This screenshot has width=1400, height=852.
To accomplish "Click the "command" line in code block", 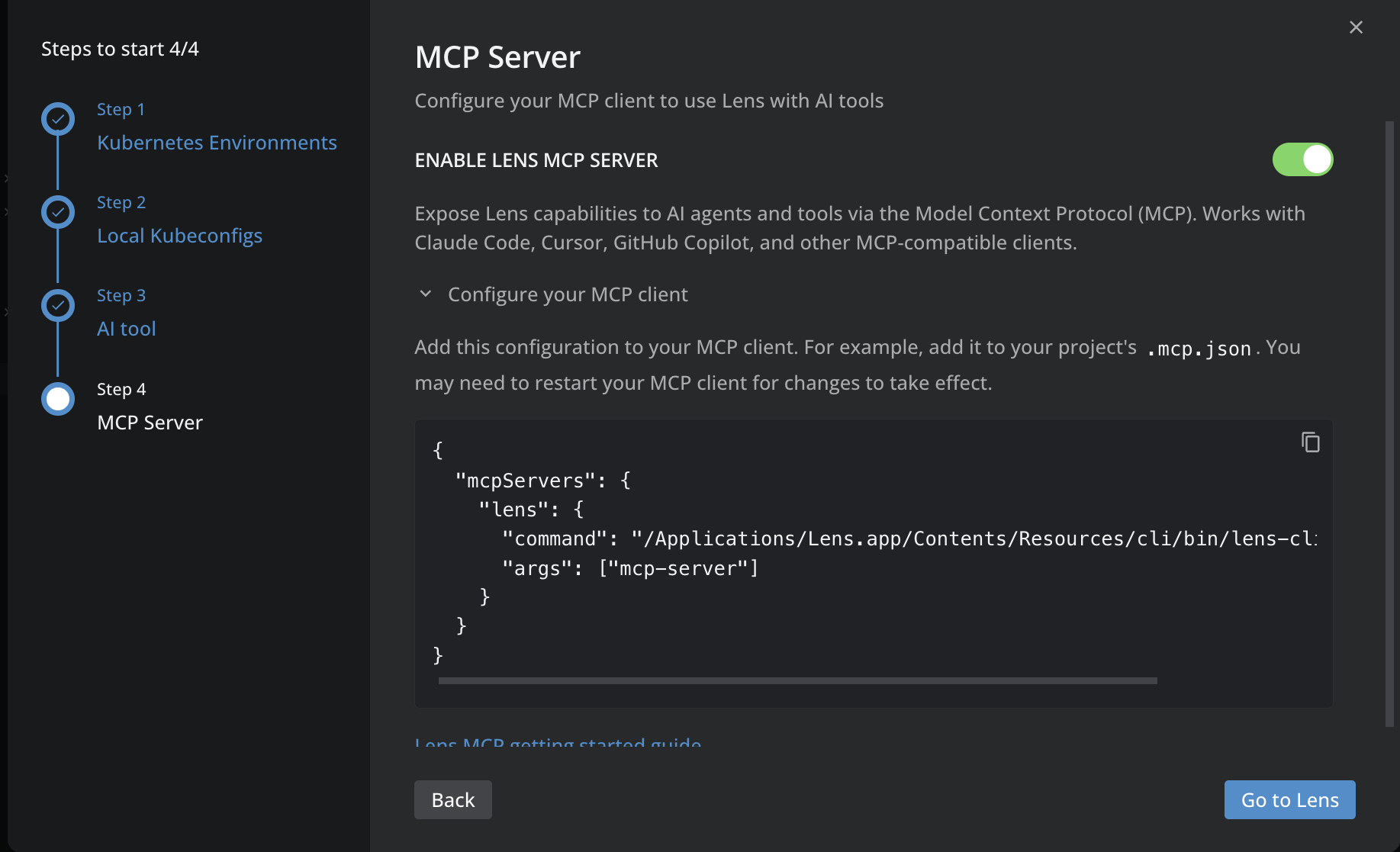I will coord(909,539).
